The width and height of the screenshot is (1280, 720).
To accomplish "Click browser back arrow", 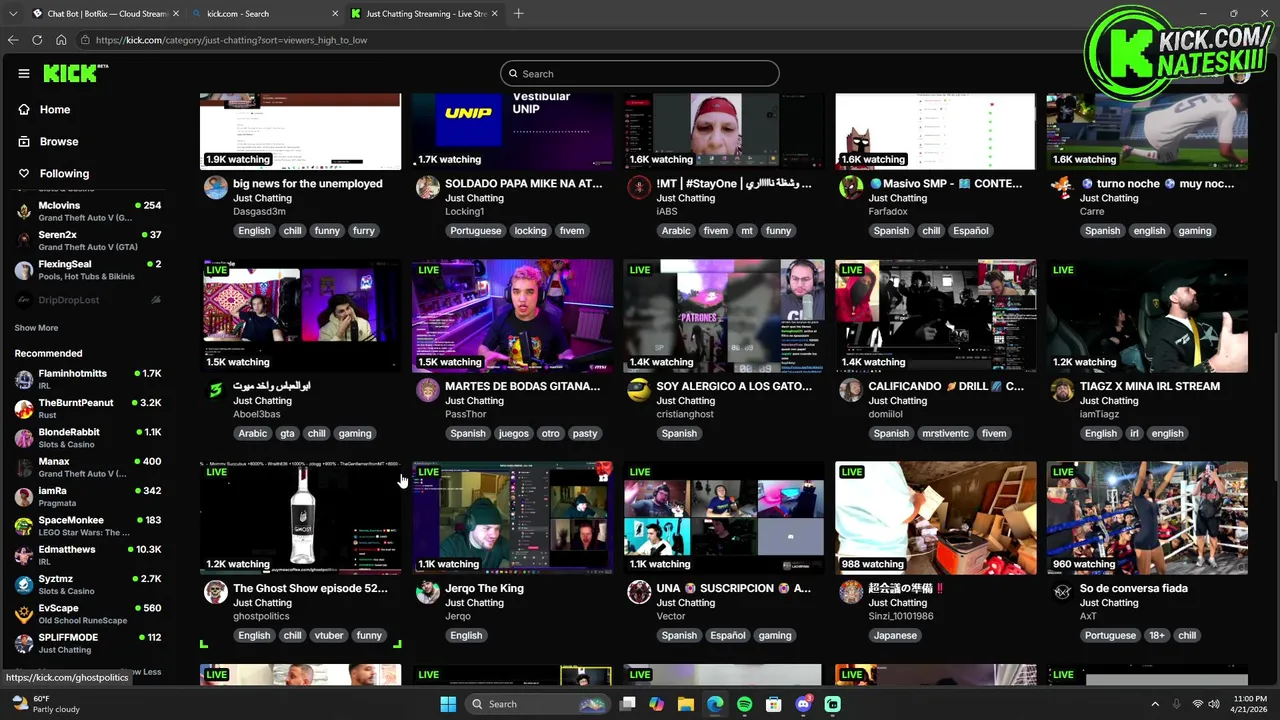I will [x=13, y=40].
